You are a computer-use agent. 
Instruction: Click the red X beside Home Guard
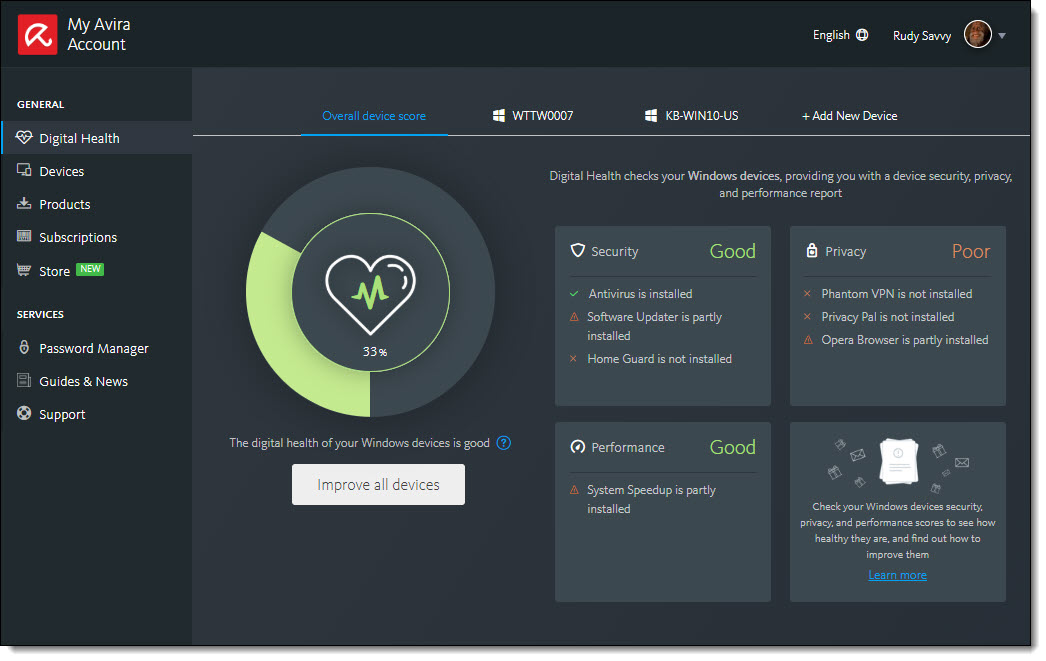click(x=573, y=359)
